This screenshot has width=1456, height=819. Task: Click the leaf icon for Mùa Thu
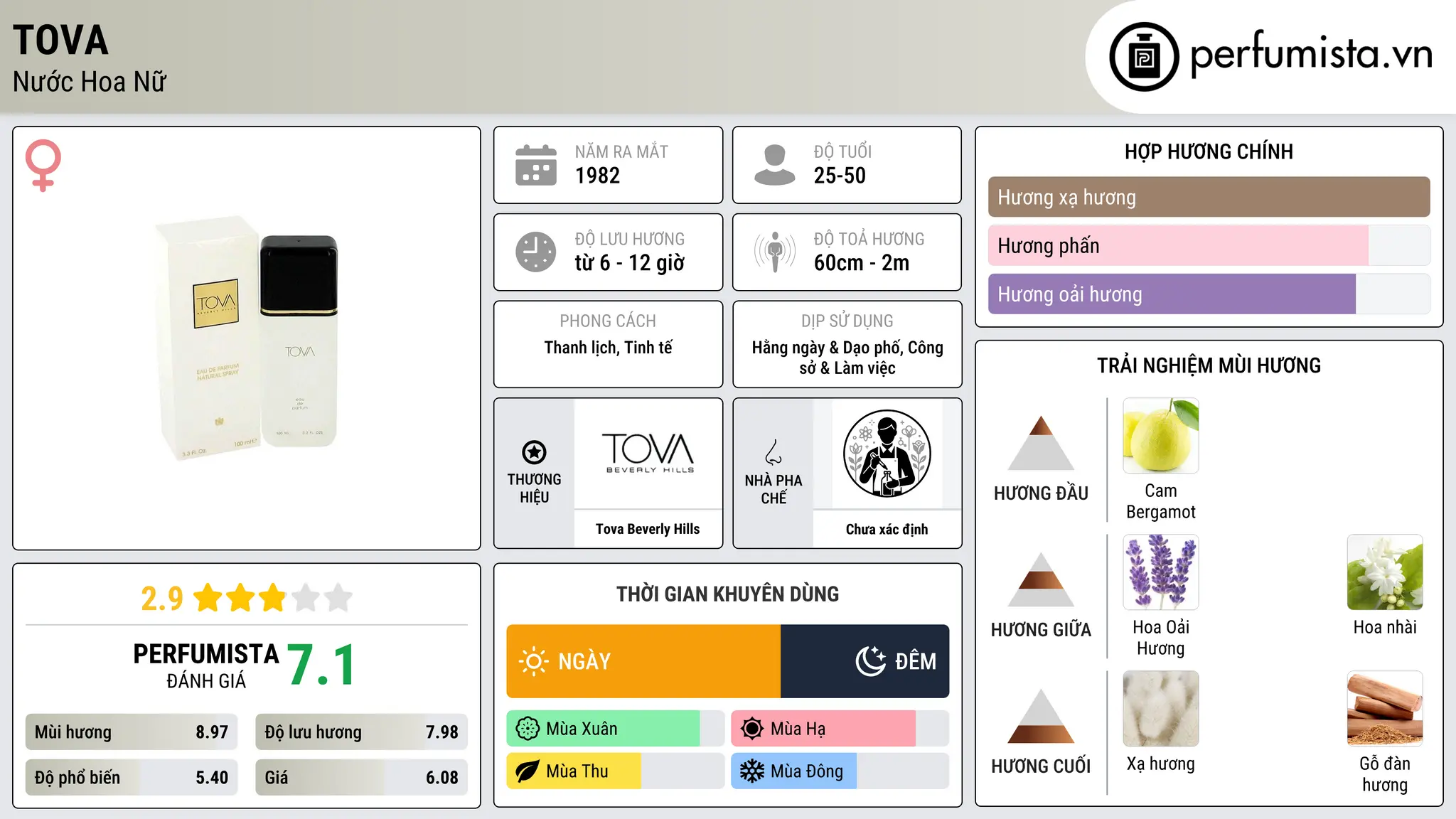[x=528, y=771]
